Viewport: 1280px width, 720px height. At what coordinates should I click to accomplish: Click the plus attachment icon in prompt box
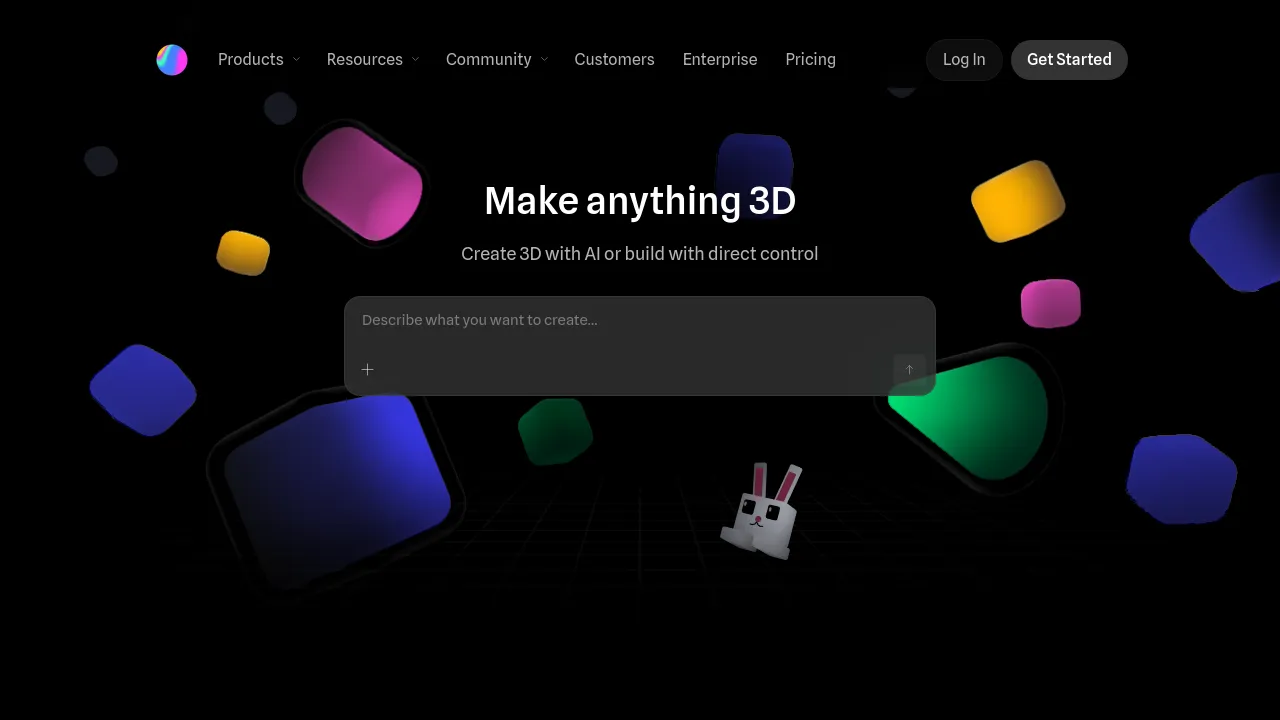coord(368,370)
